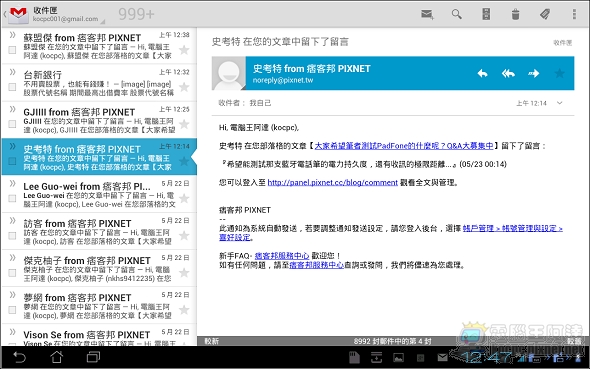The height and width of the screenshot is (369, 590).
Task: Go to newer message via 較新
Action: click(211, 341)
